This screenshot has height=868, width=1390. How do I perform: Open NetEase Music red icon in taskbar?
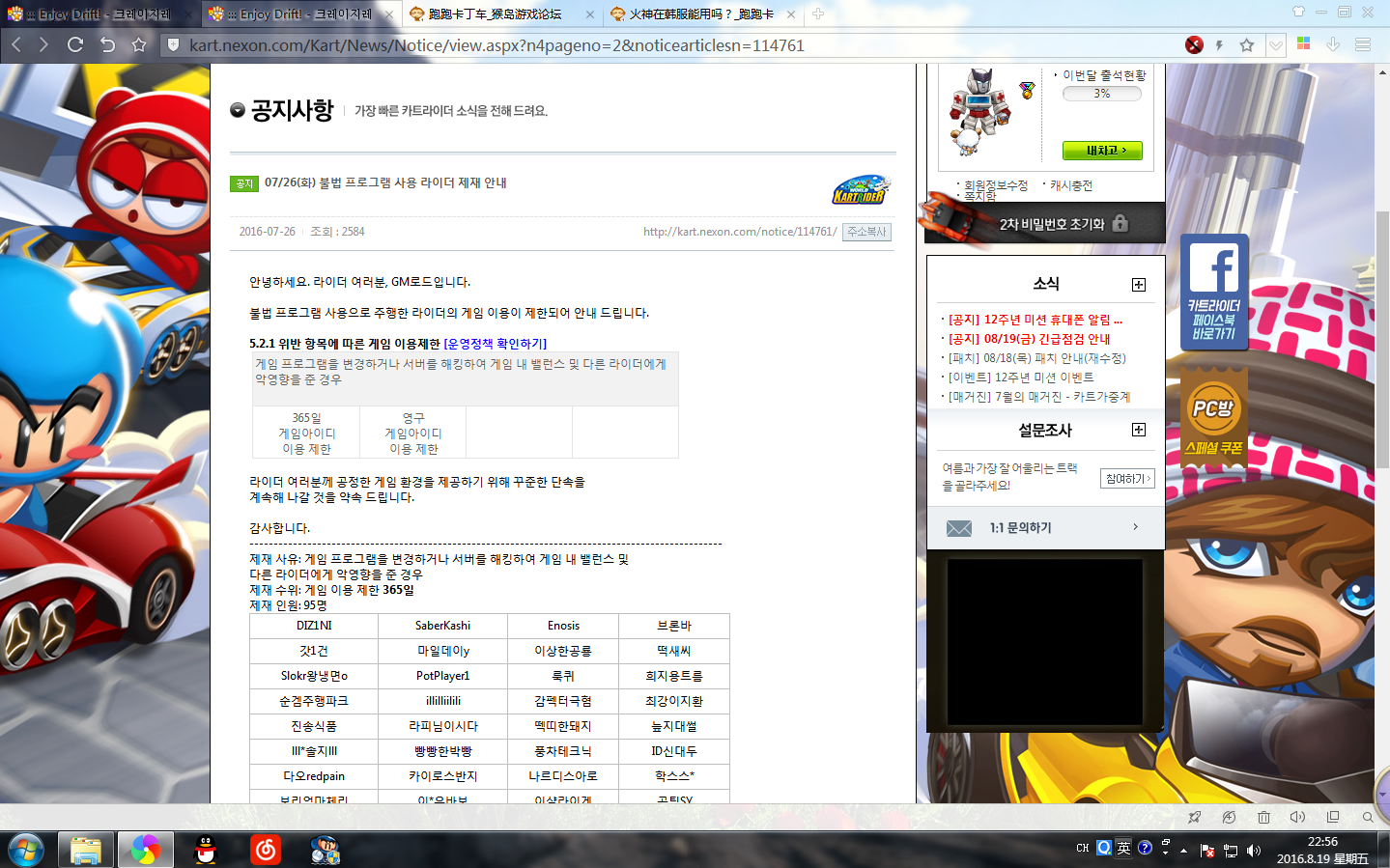(x=266, y=850)
